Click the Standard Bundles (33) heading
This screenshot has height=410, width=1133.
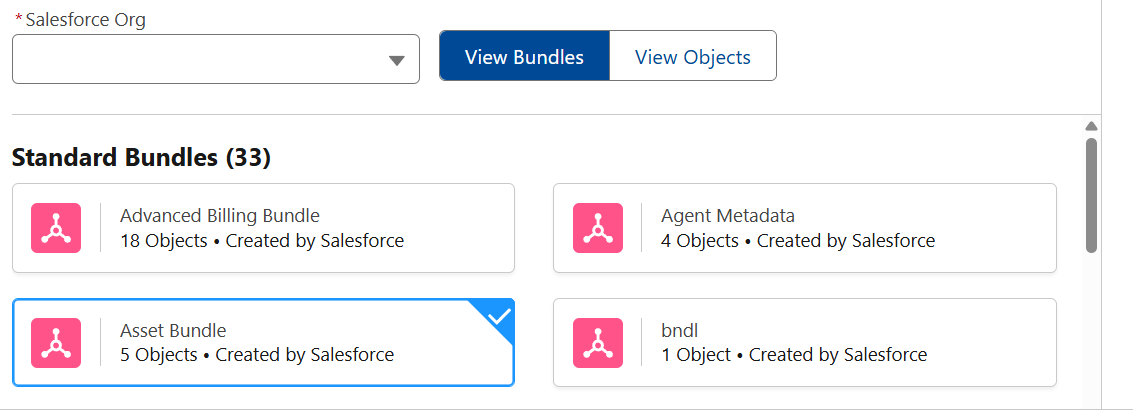141,157
